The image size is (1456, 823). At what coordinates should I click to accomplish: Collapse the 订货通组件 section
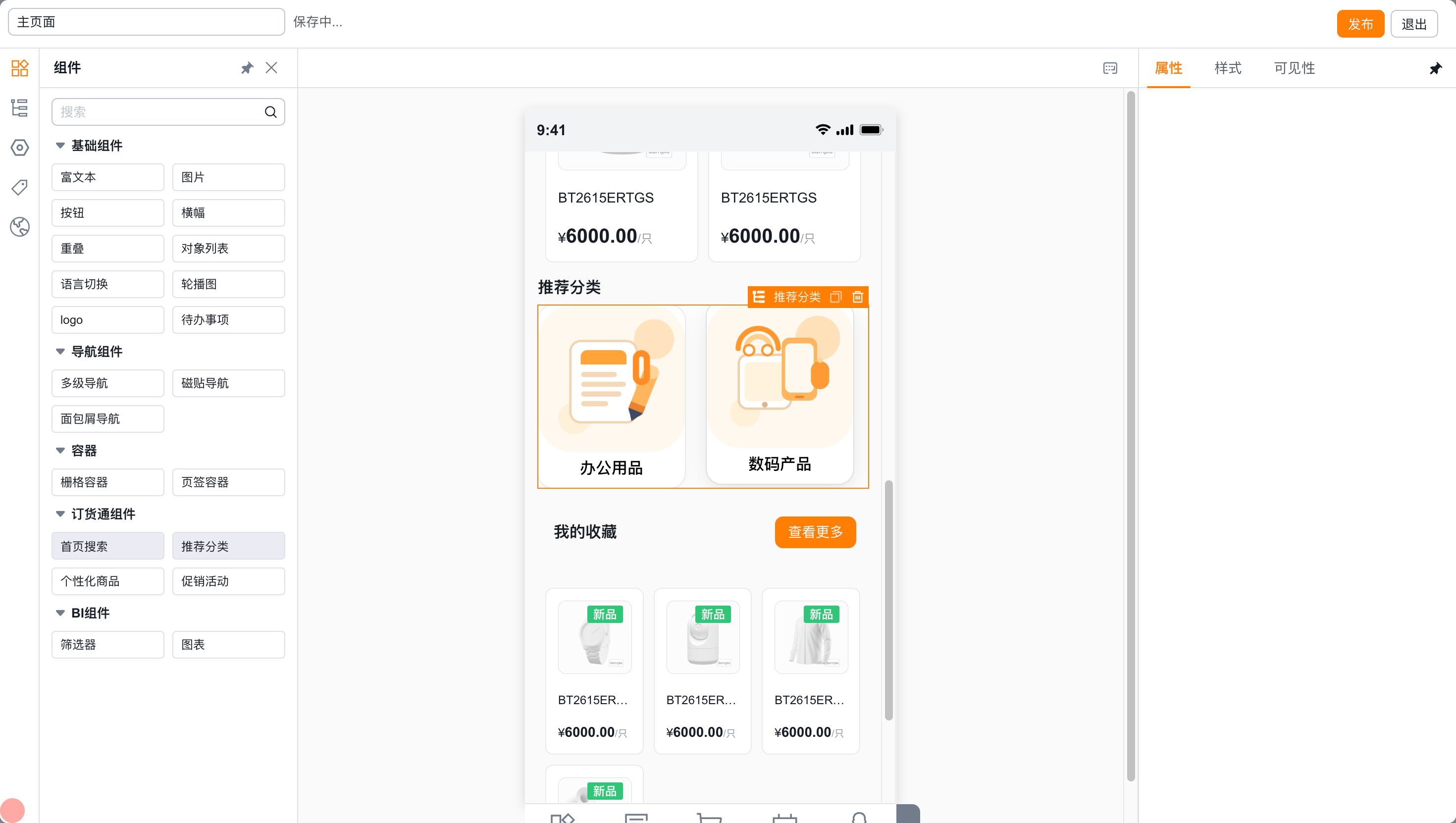pyautogui.click(x=60, y=513)
